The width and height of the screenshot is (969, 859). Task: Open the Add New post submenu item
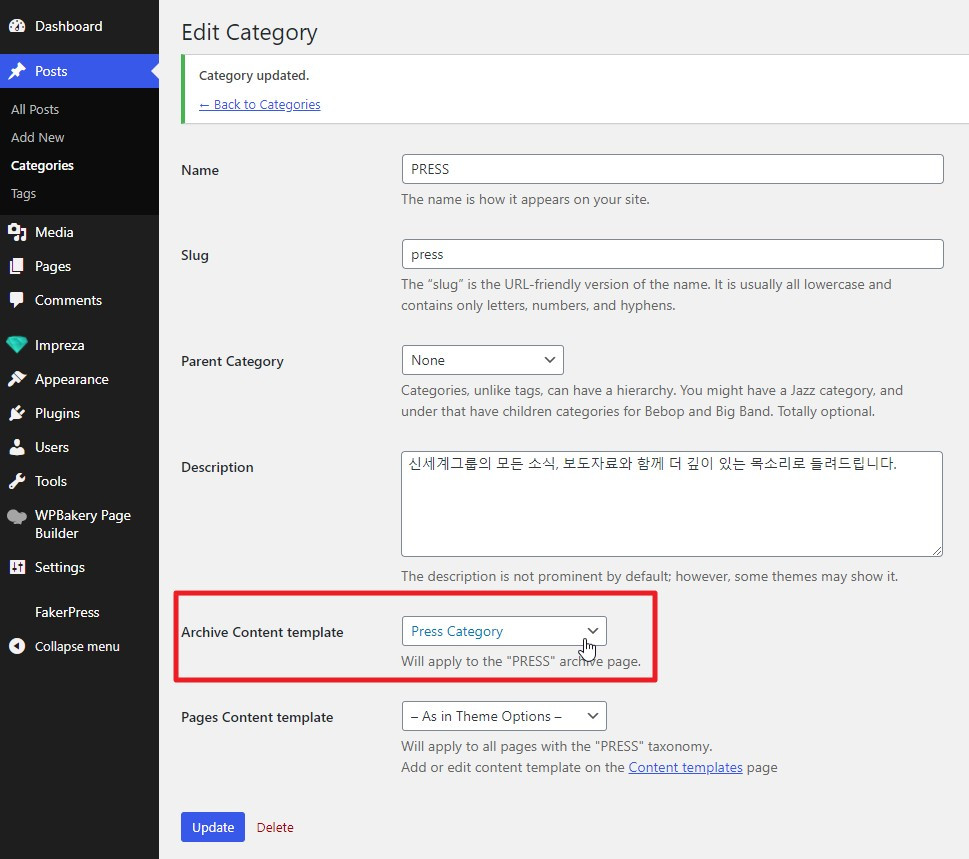pos(38,137)
